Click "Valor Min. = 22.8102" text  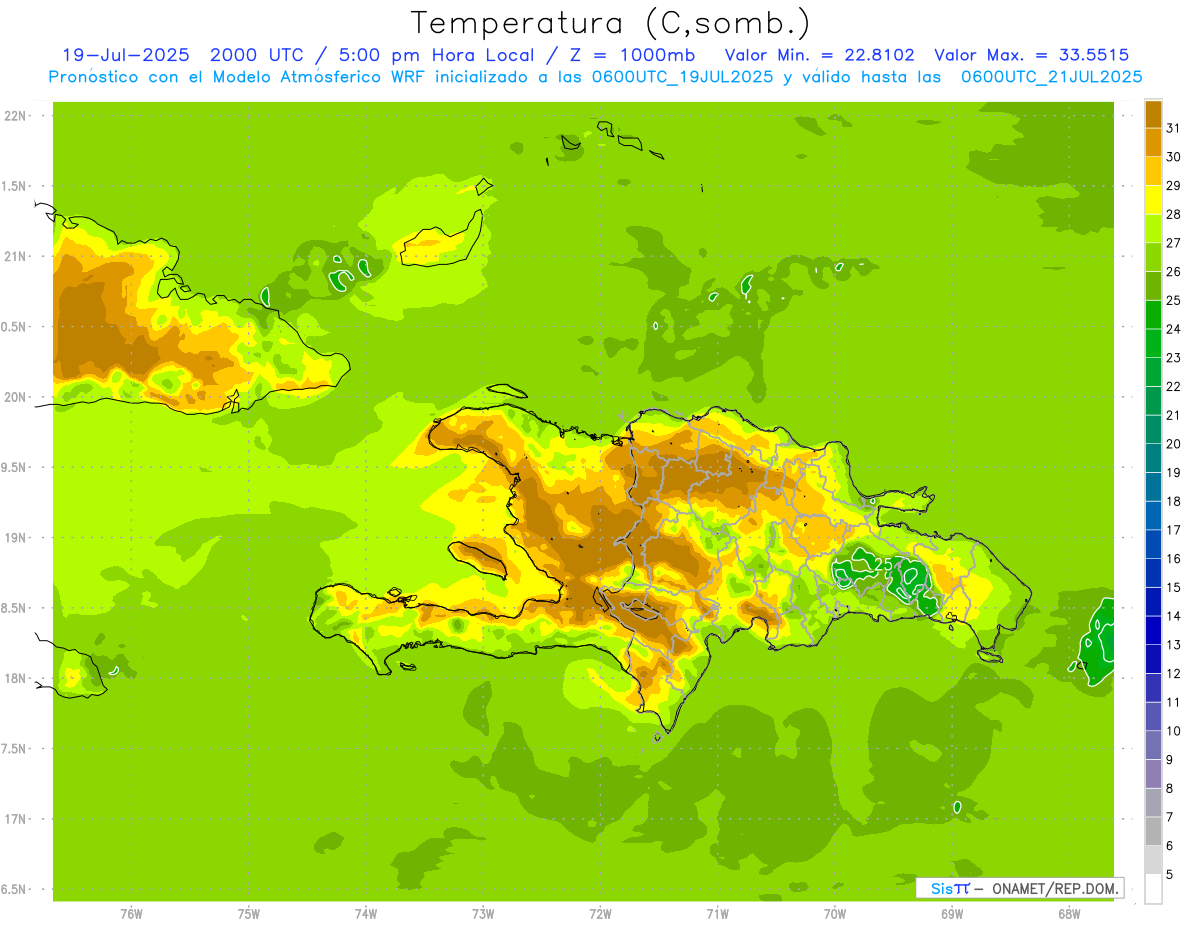[819, 55]
